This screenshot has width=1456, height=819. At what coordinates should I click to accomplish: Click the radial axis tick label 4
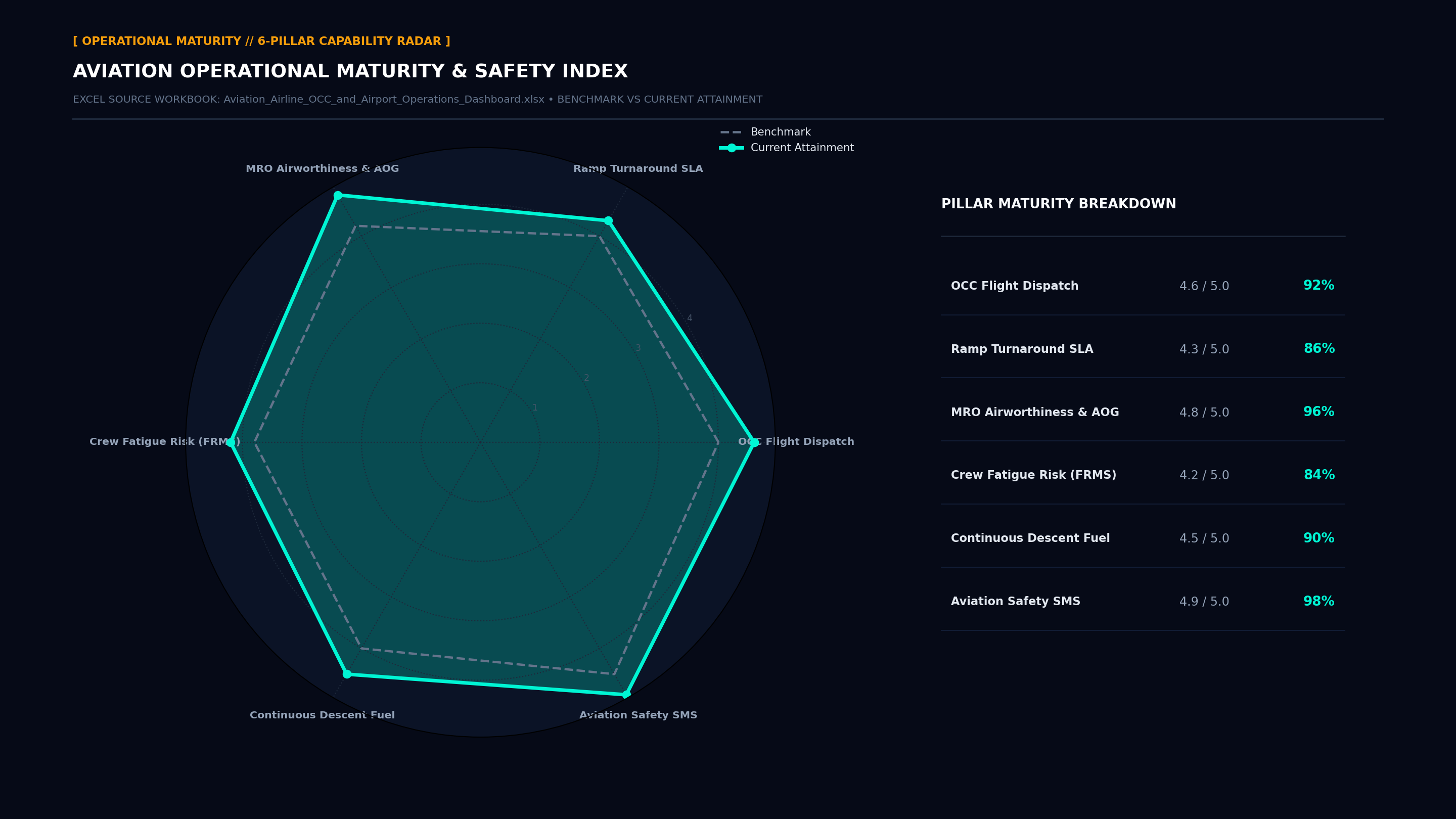690,318
